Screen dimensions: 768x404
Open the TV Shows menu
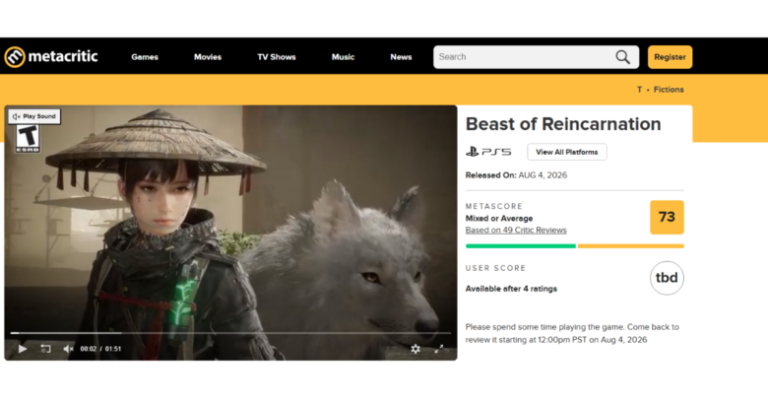coord(277,57)
